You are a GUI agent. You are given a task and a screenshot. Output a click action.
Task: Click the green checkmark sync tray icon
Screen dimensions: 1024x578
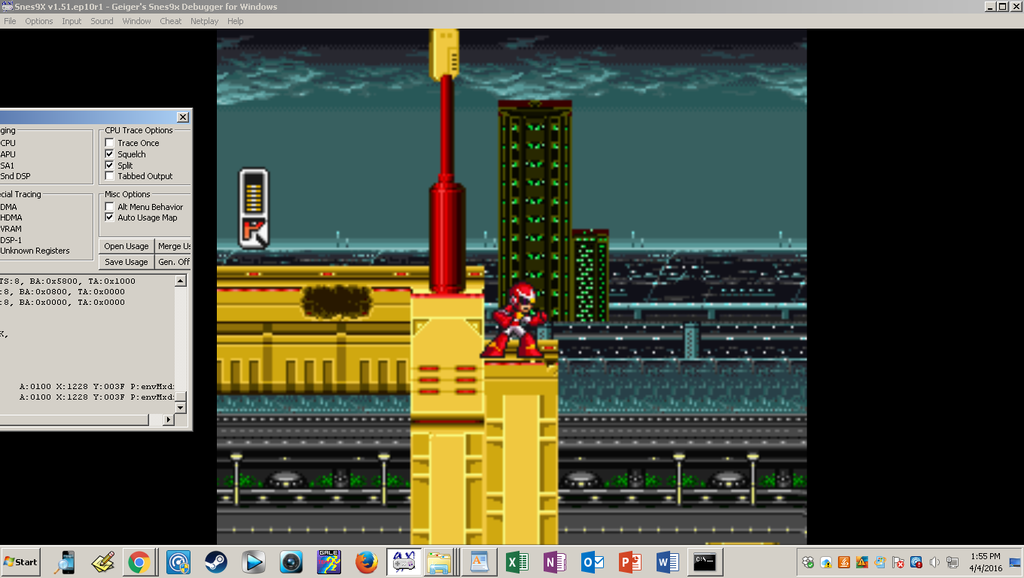[808, 562]
